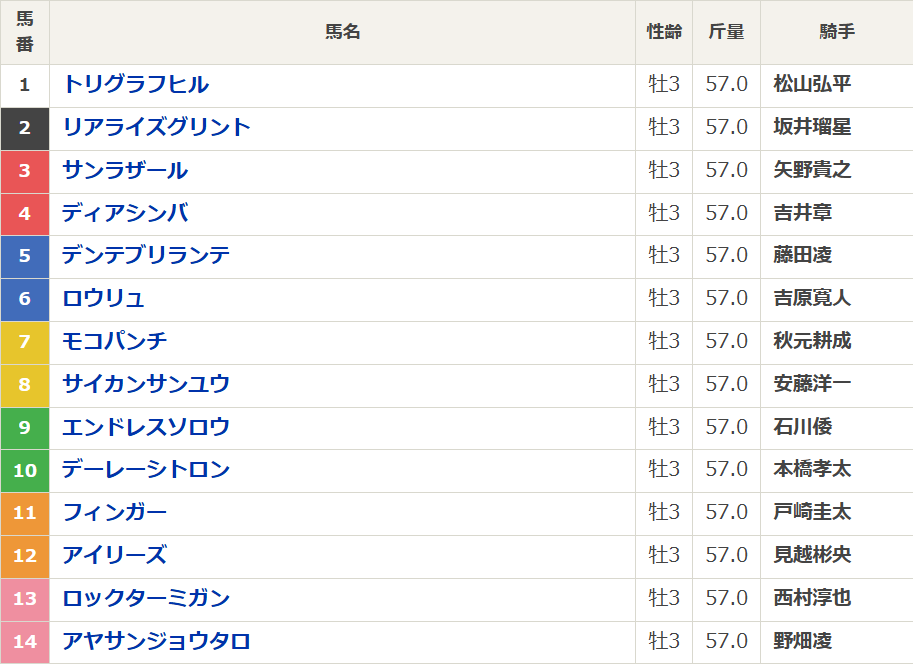913x665 pixels.
Task: Click horse name サンラザール
Action: 125,171
